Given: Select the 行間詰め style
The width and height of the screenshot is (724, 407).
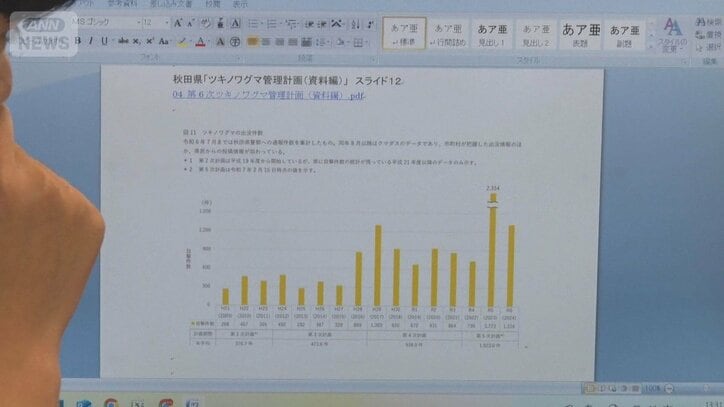Looking at the screenshot, I should tap(448, 35).
